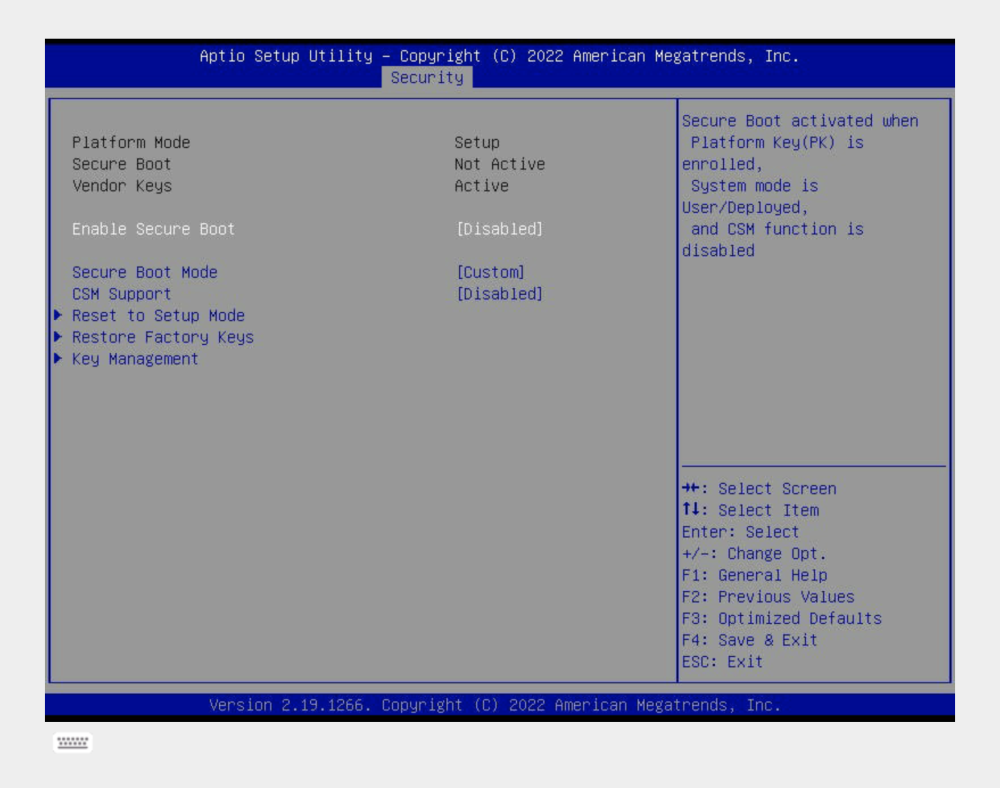1000x788 pixels.
Task: Click the ESC: Exit hint
Action: [x=722, y=662]
